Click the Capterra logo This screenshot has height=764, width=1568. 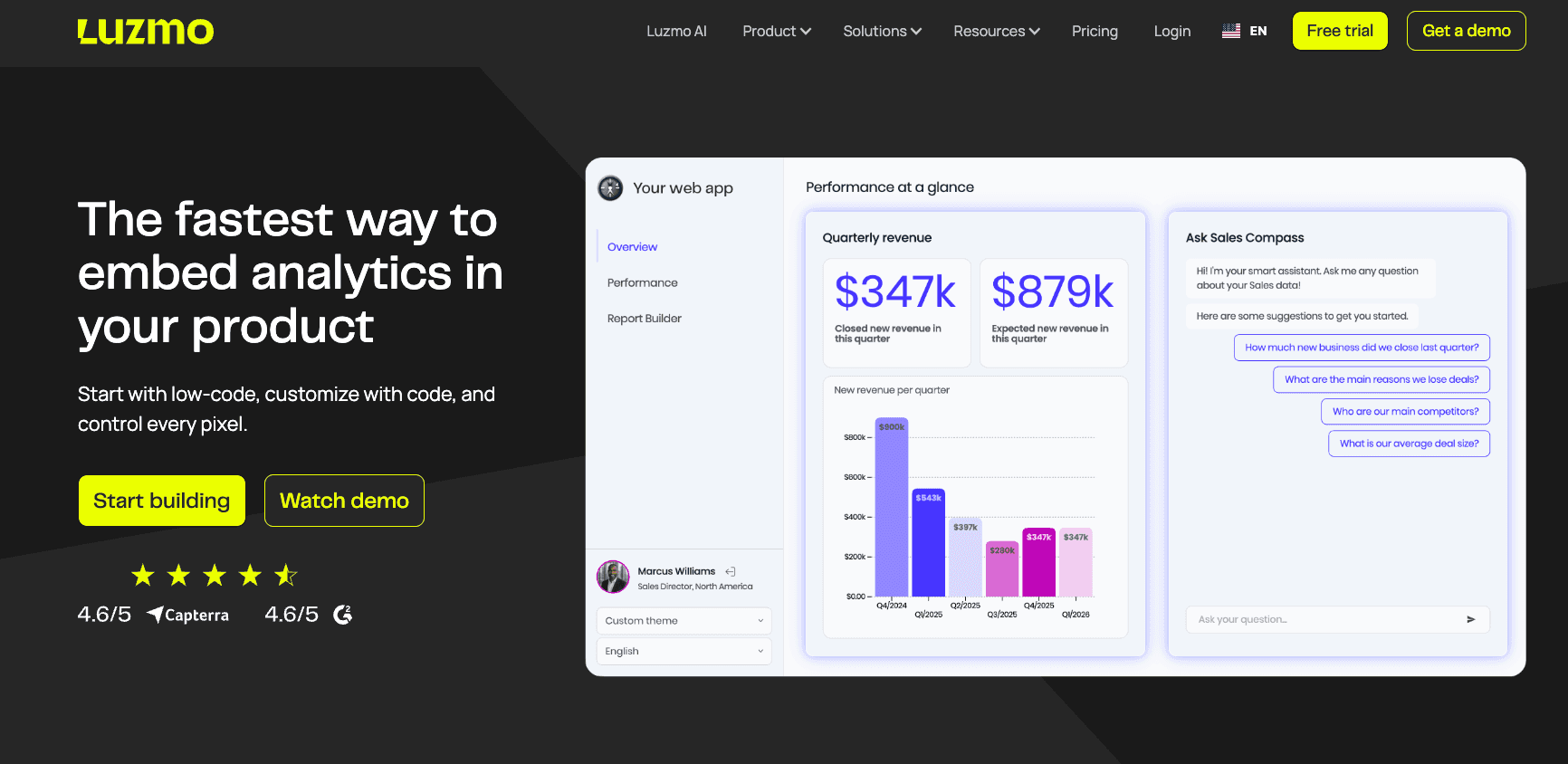coord(188,615)
